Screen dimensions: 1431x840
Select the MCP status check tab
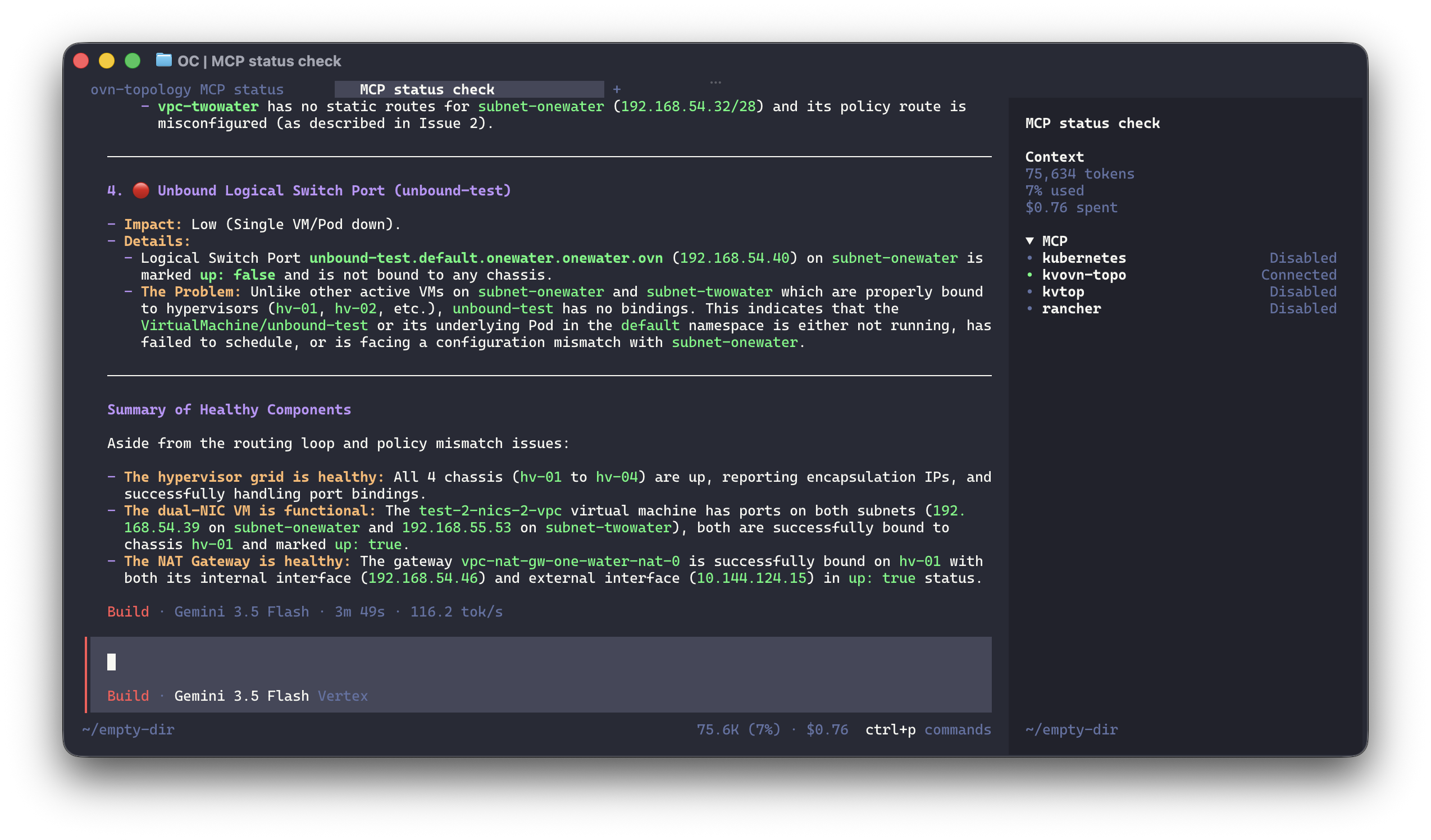click(x=469, y=90)
